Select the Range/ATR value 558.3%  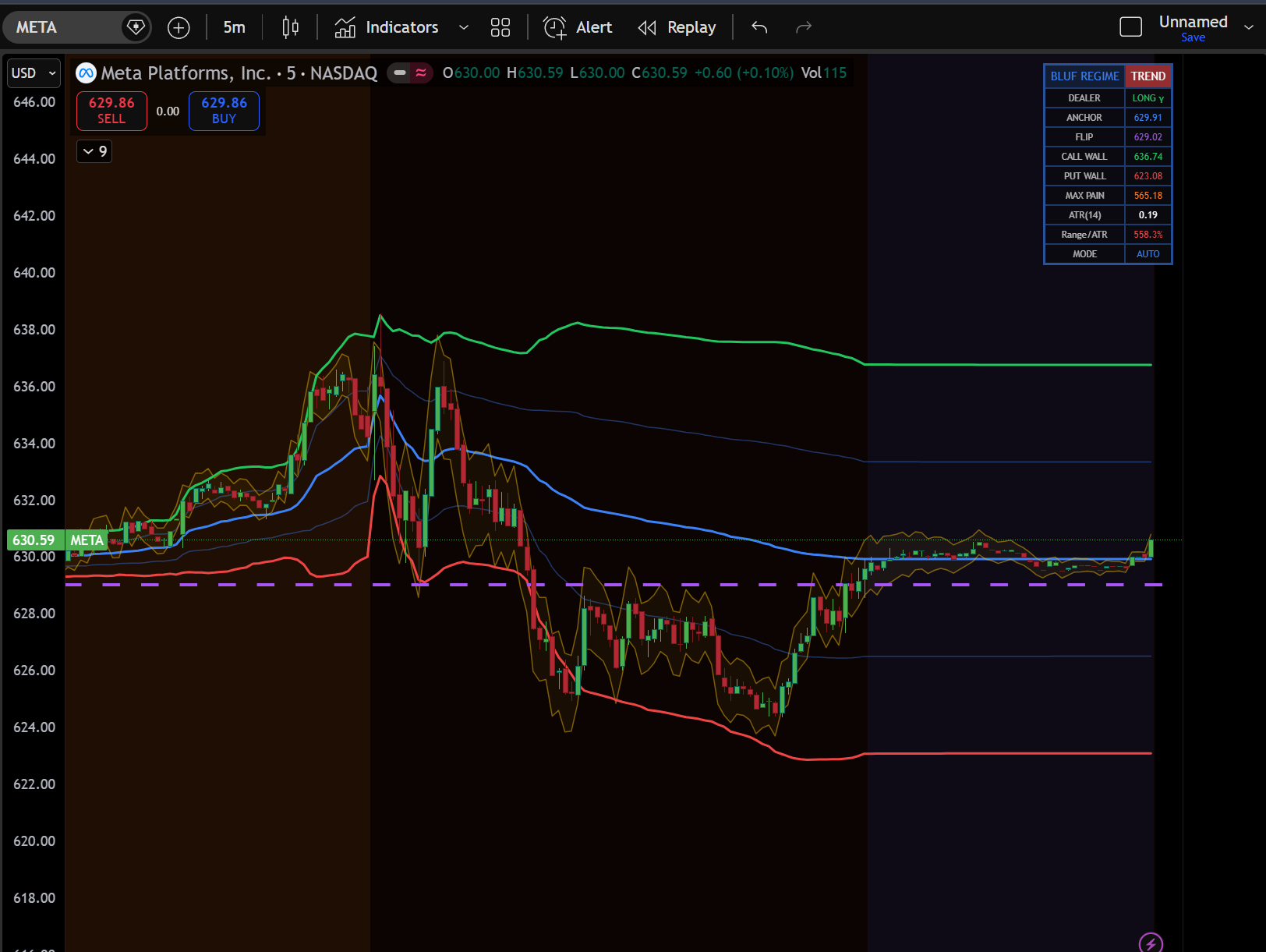pyautogui.click(x=1148, y=235)
